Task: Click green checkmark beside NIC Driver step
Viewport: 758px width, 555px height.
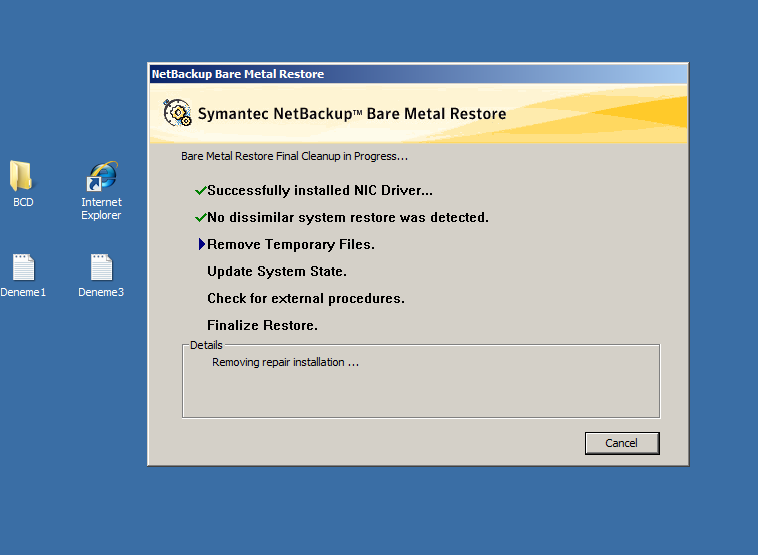Action: coord(201,190)
